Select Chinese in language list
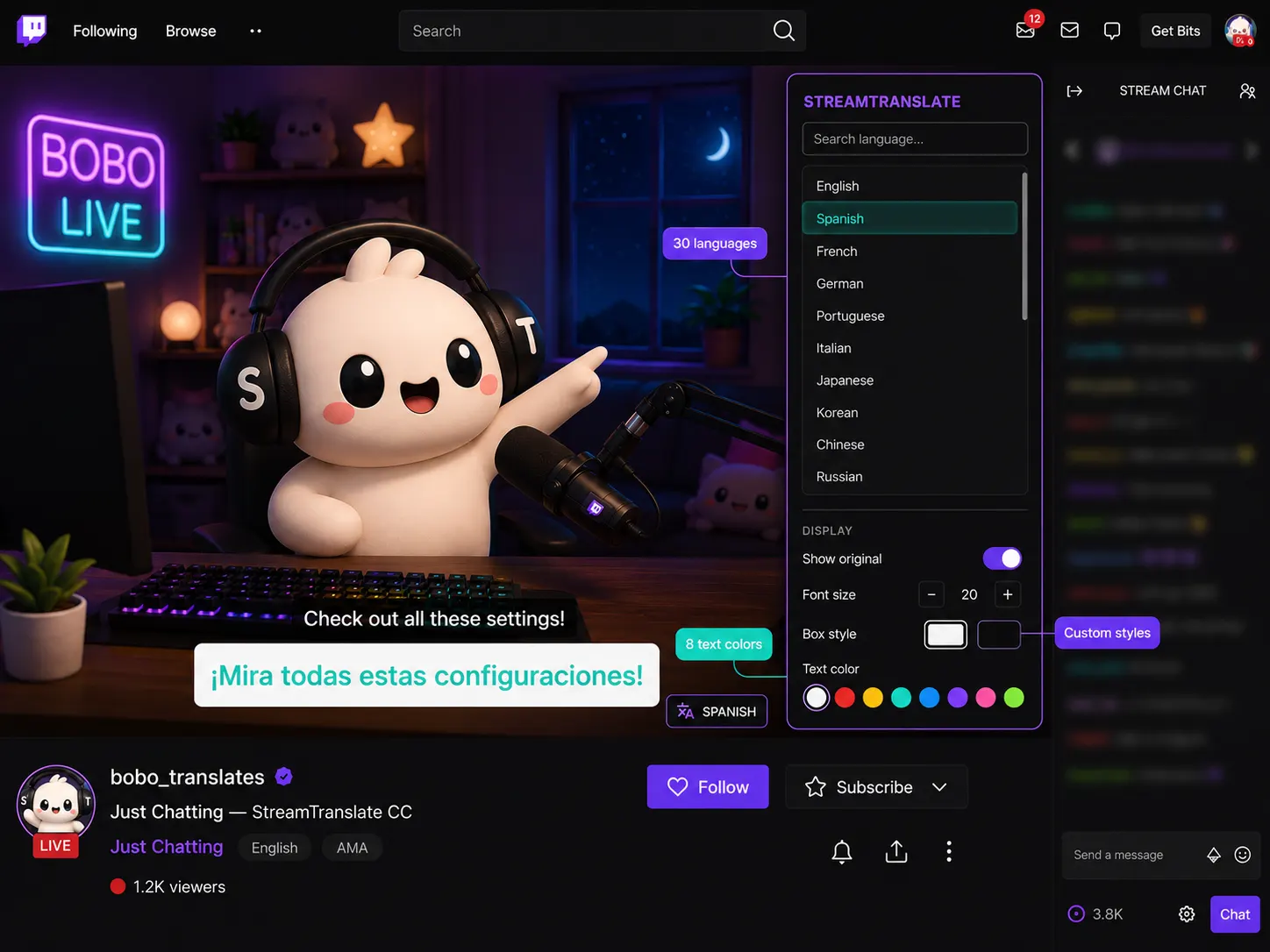The height and width of the screenshot is (952, 1270). [x=910, y=444]
